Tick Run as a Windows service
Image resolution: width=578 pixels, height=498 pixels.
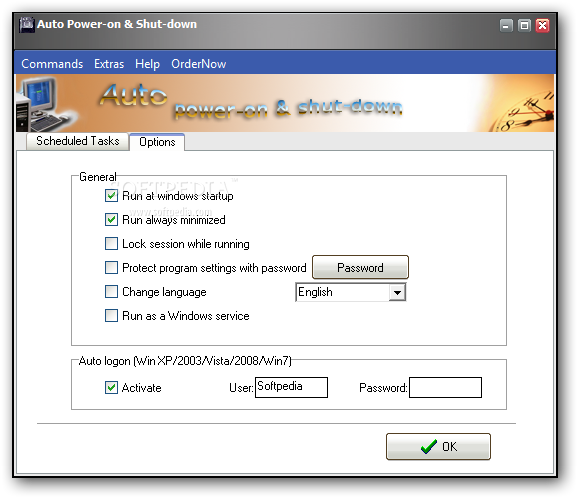coord(111,316)
